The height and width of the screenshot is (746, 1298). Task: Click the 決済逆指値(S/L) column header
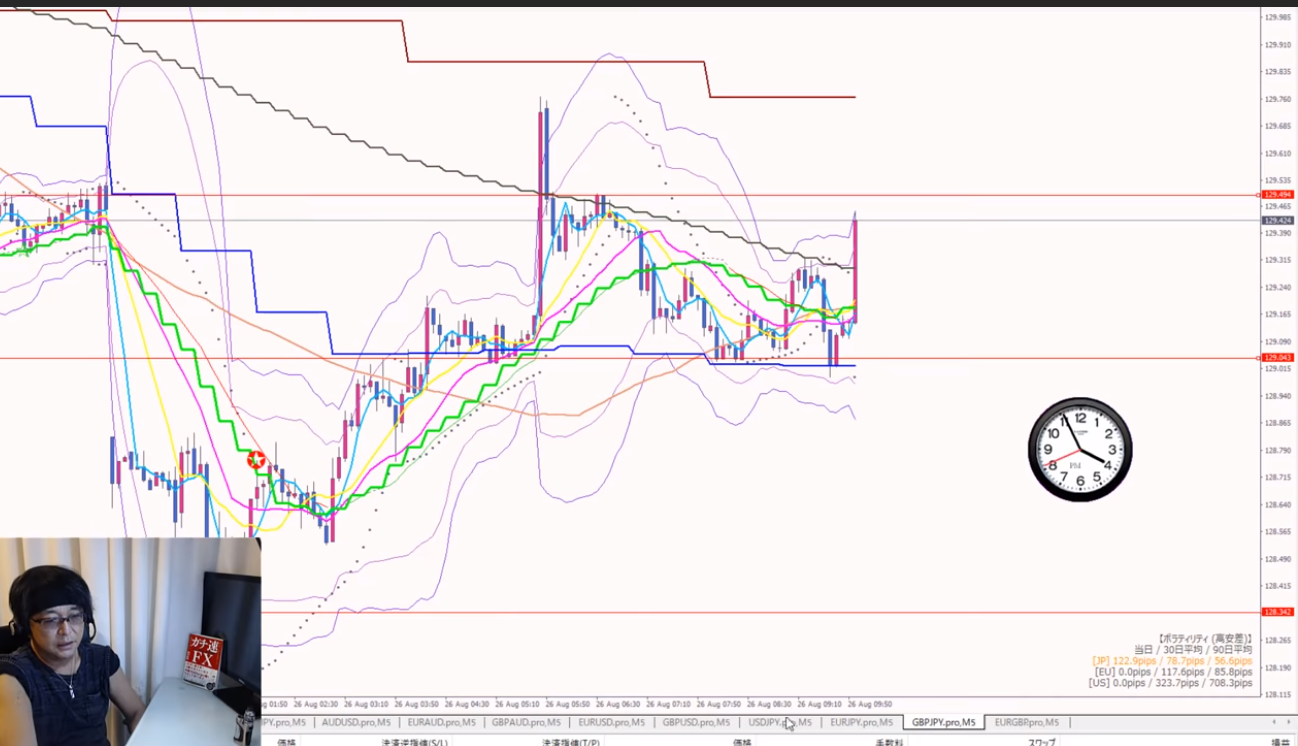coord(414,742)
